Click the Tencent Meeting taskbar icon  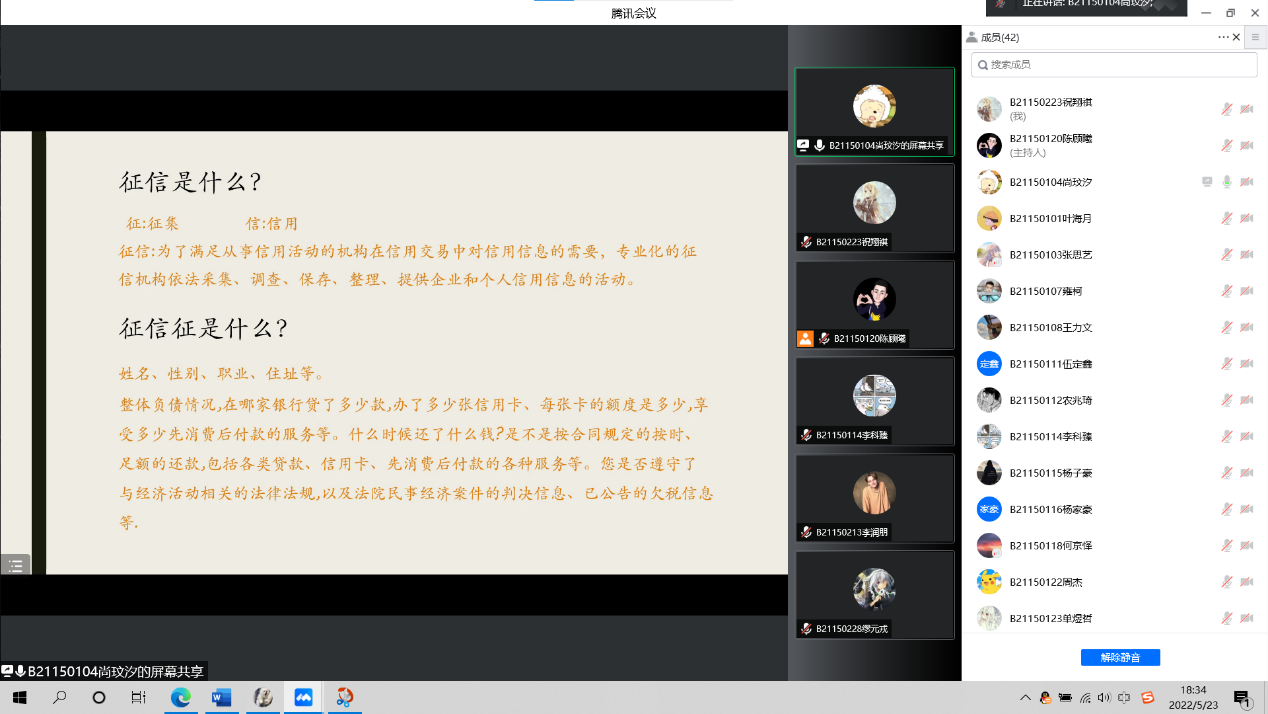click(303, 697)
